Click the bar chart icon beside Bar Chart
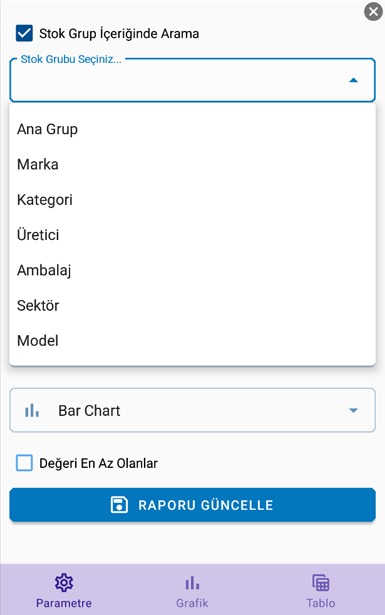Viewport: 385px width, 615px height. 32,411
